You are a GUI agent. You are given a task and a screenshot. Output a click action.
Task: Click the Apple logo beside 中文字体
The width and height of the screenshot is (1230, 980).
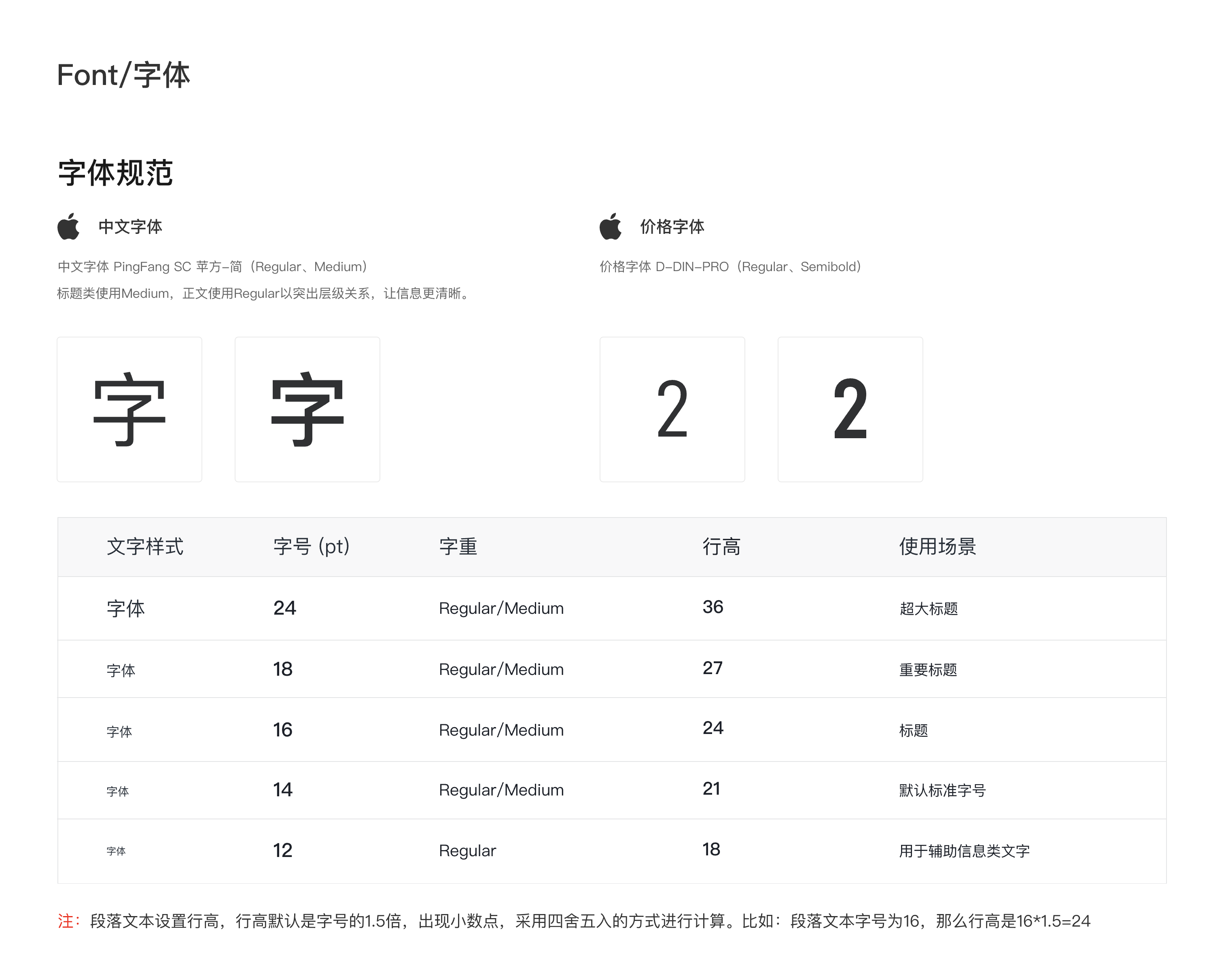tap(68, 227)
